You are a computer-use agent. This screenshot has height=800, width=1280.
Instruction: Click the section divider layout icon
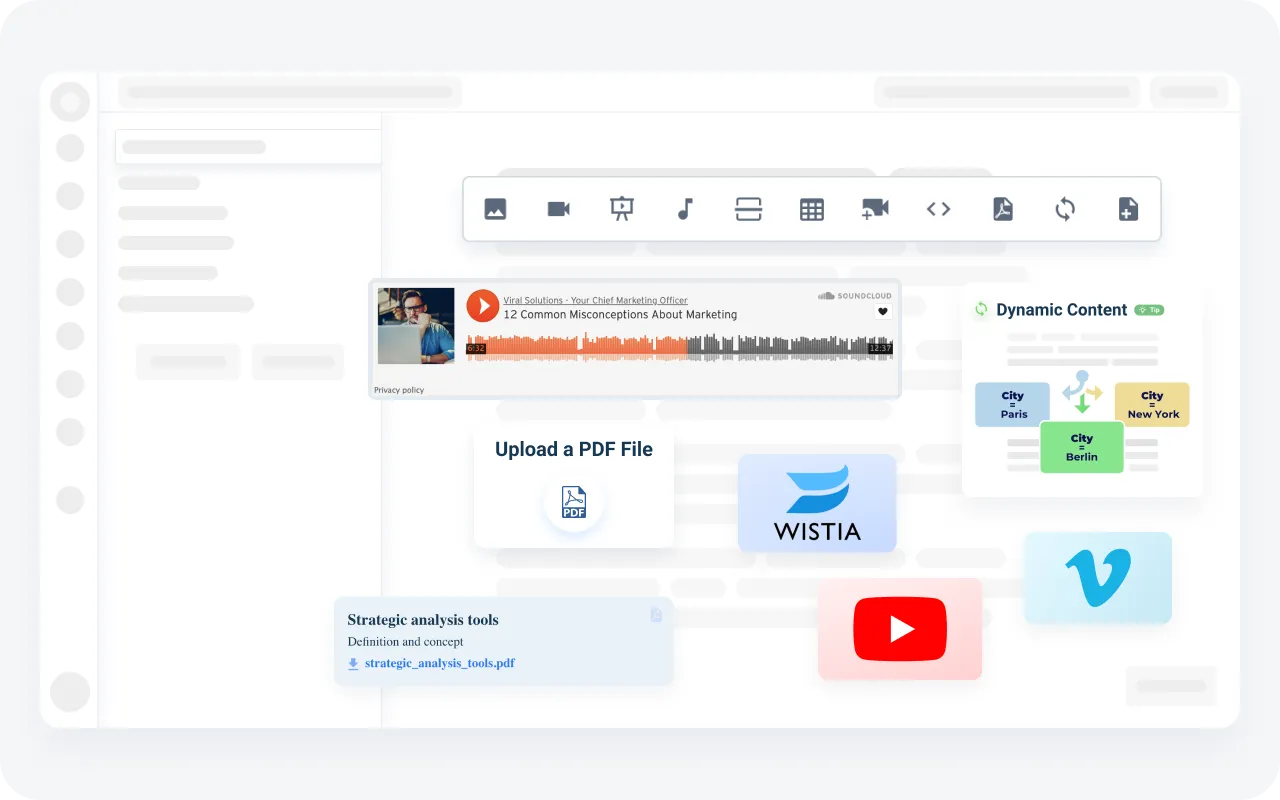pos(748,209)
